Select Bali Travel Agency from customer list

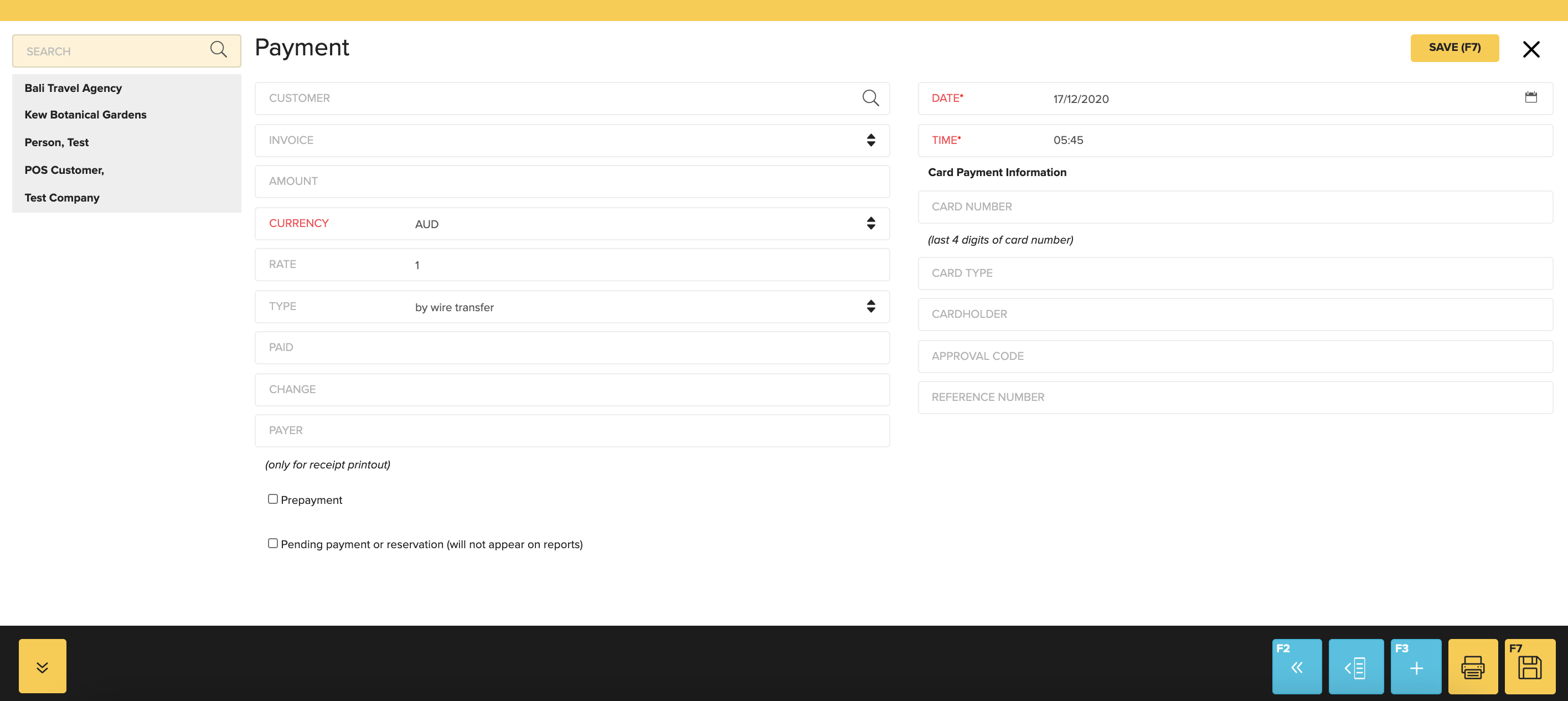pyautogui.click(x=73, y=88)
